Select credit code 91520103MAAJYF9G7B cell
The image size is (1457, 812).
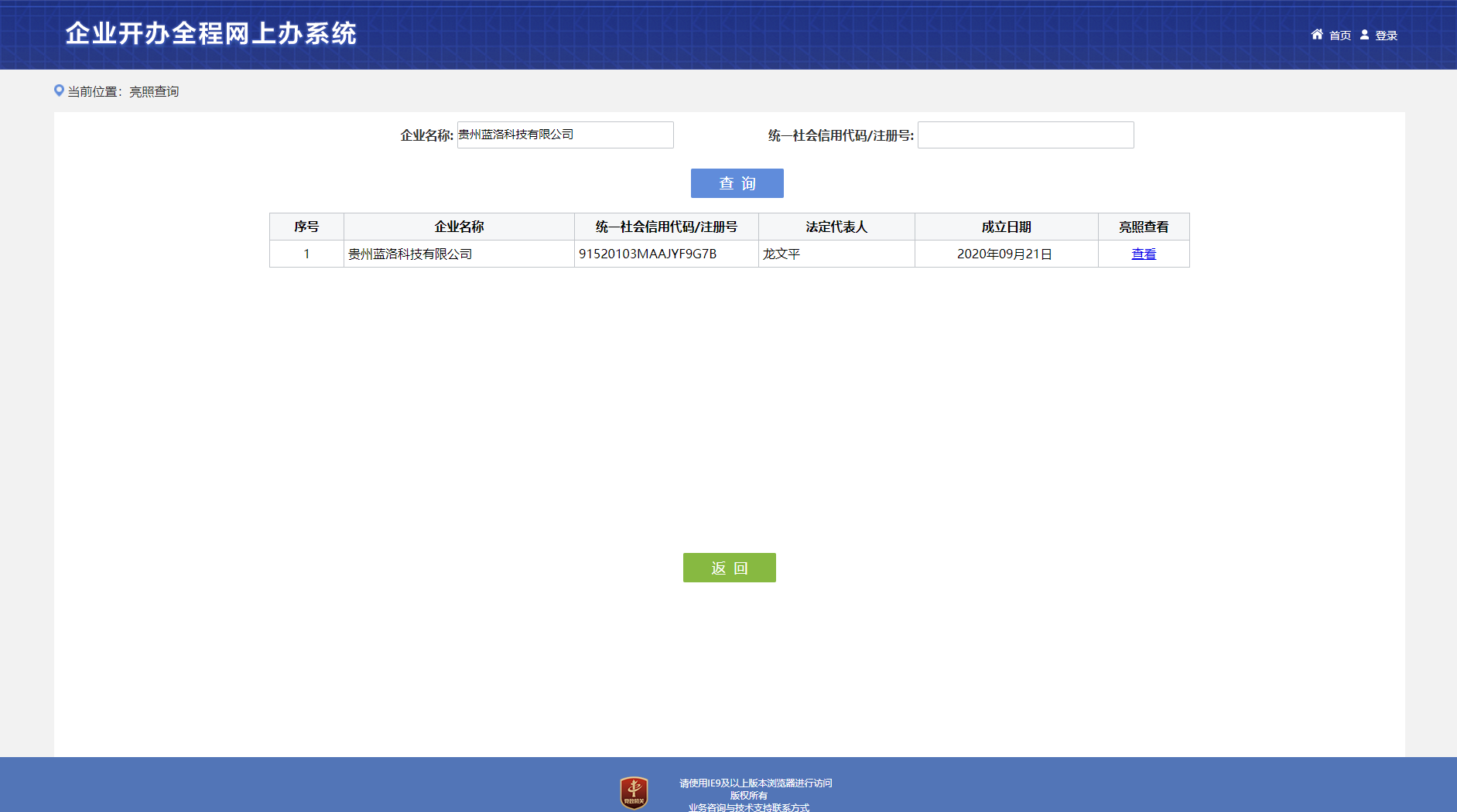point(666,254)
